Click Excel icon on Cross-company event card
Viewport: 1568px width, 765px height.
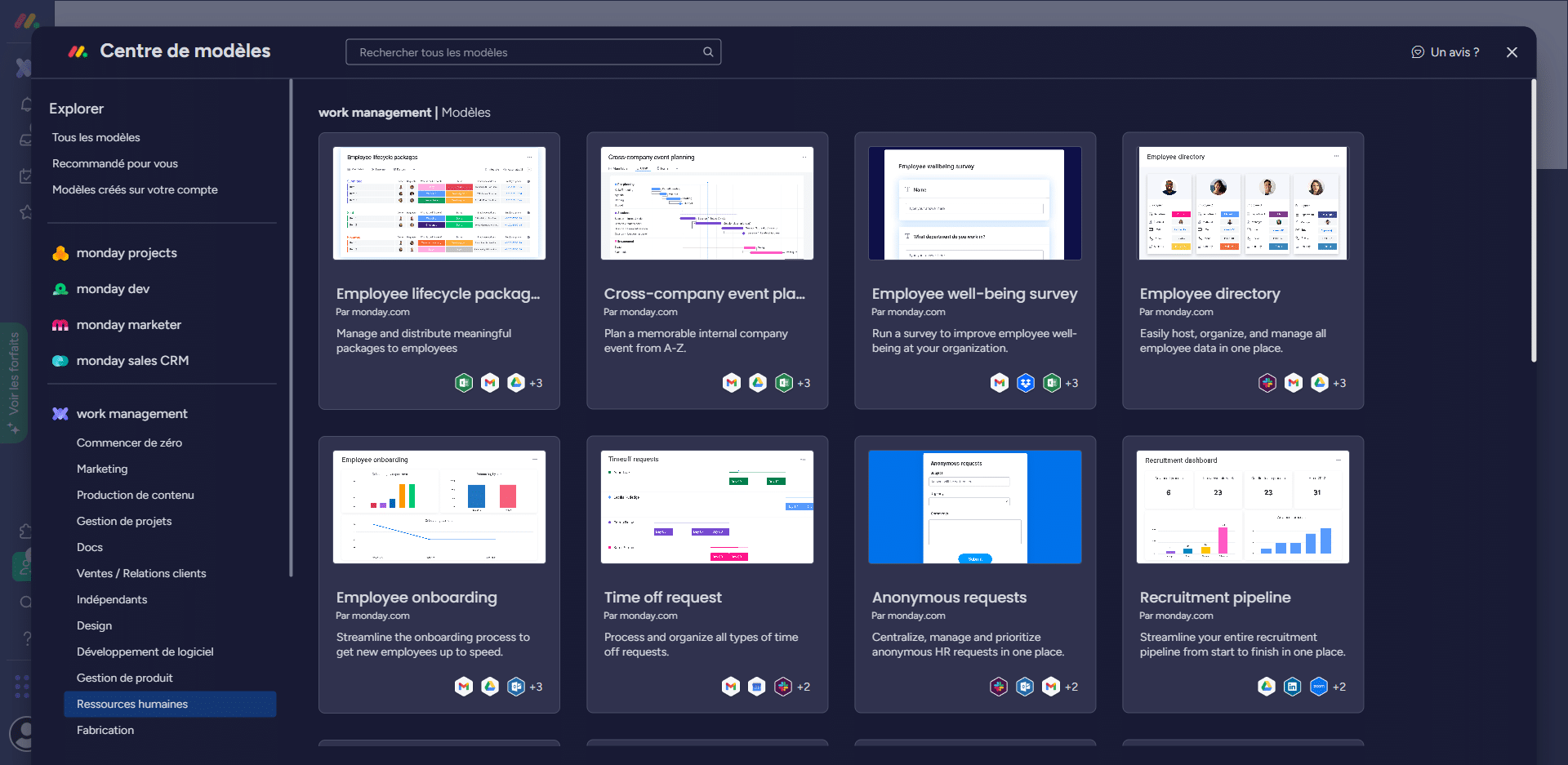(x=784, y=383)
